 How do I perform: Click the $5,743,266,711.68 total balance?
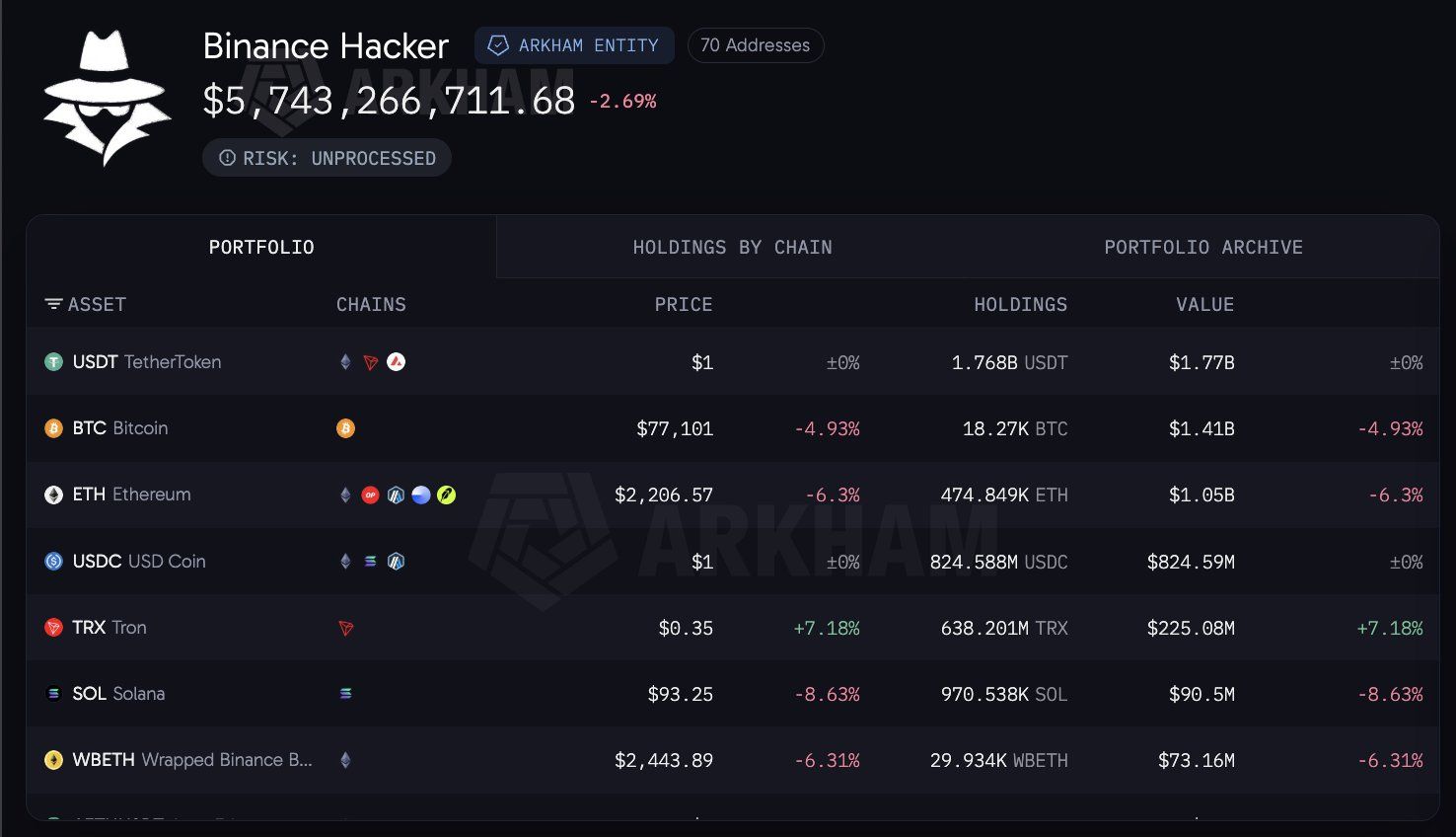pyautogui.click(x=389, y=101)
